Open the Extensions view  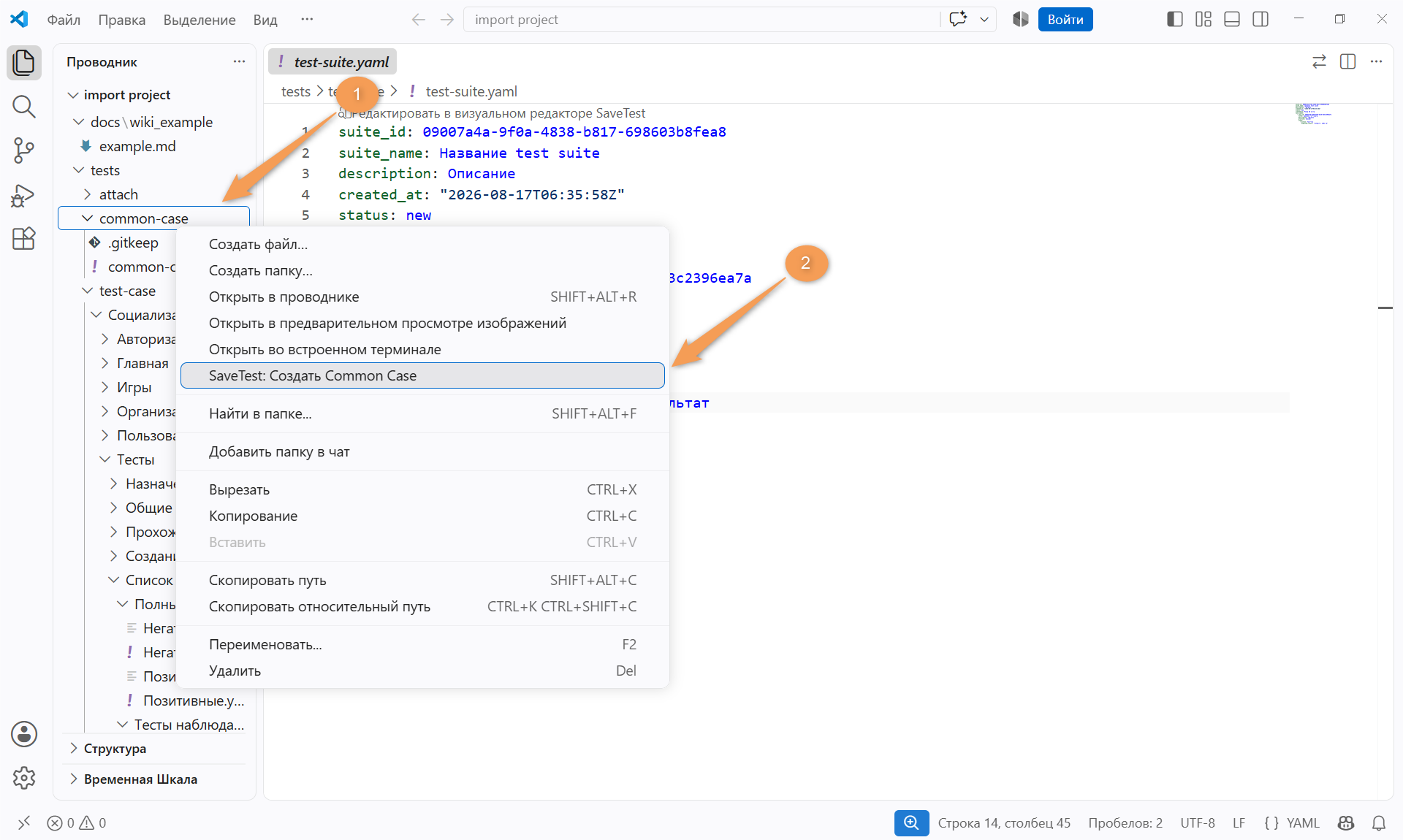tap(24, 239)
